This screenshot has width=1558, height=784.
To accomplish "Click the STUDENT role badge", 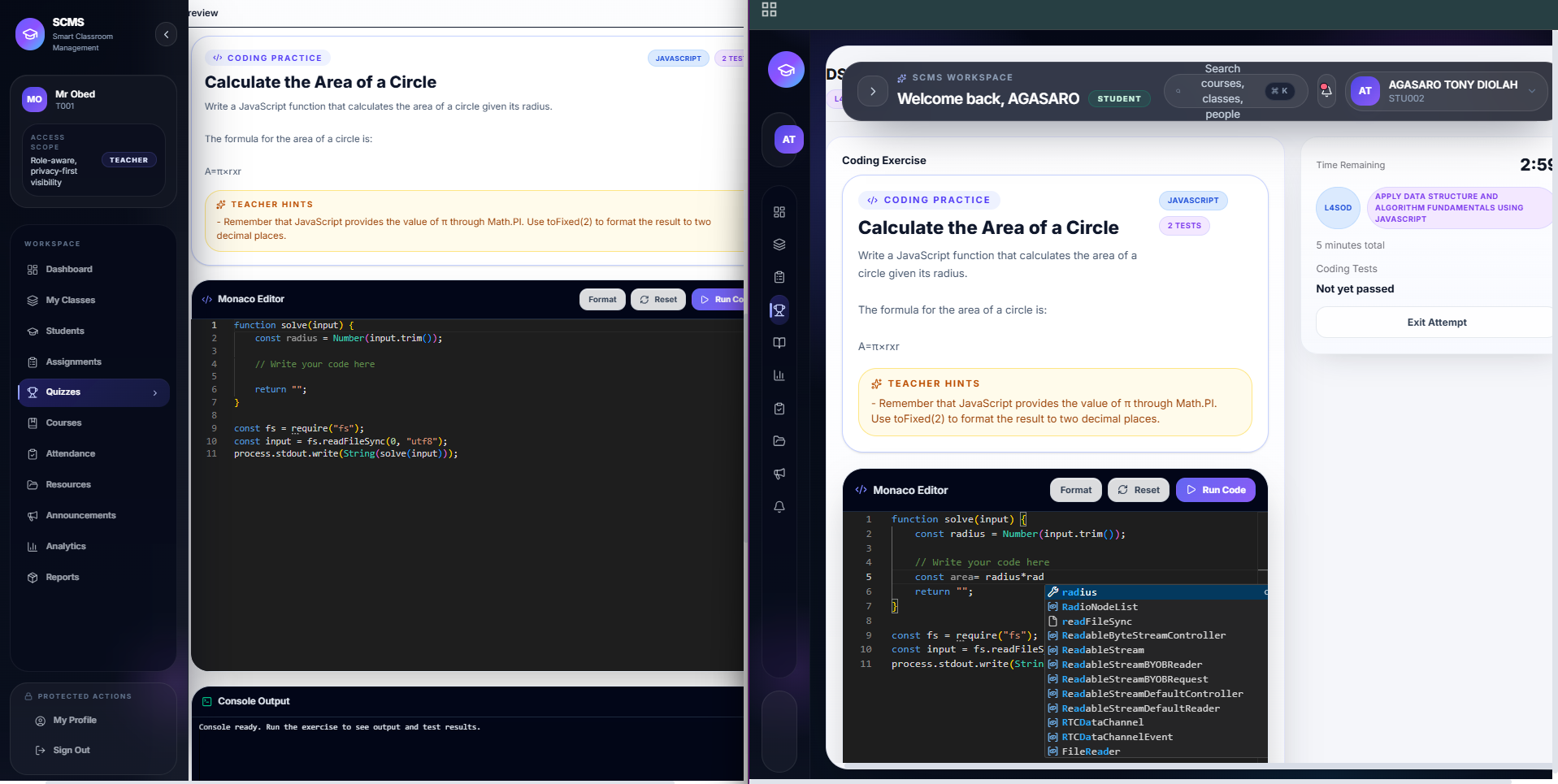I will pyautogui.click(x=1119, y=99).
